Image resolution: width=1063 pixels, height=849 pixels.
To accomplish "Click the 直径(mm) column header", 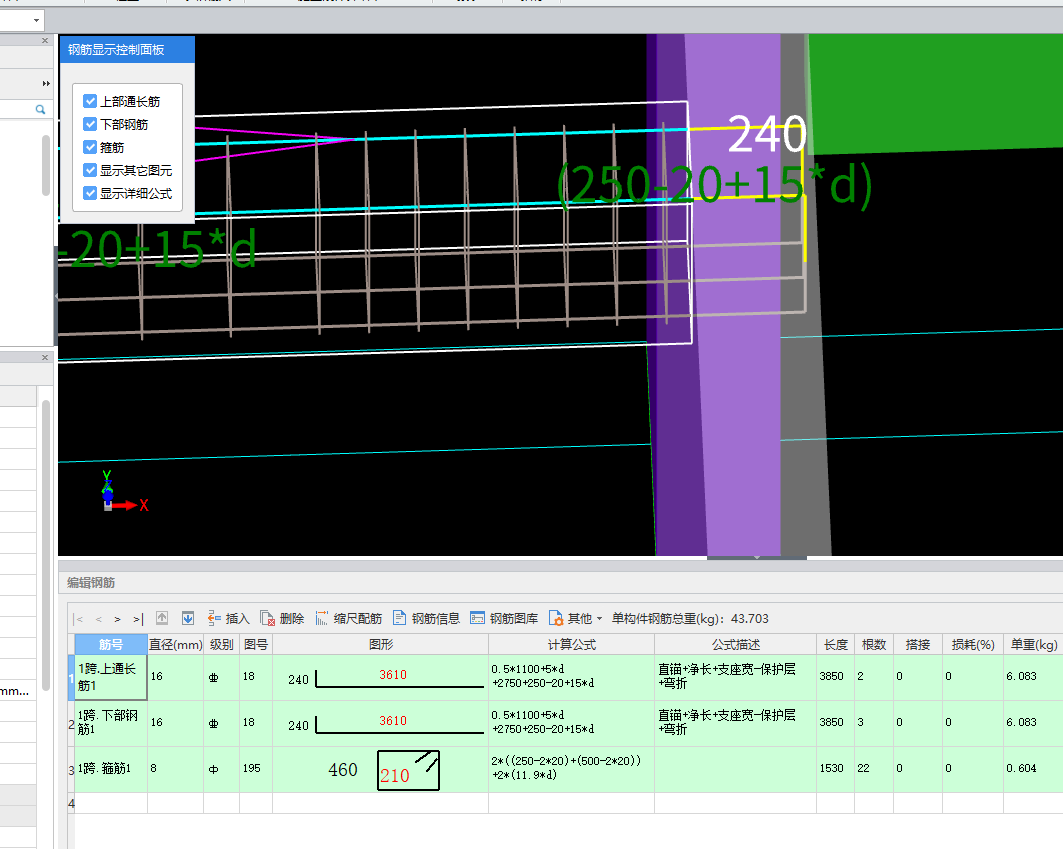I will (176, 645).
